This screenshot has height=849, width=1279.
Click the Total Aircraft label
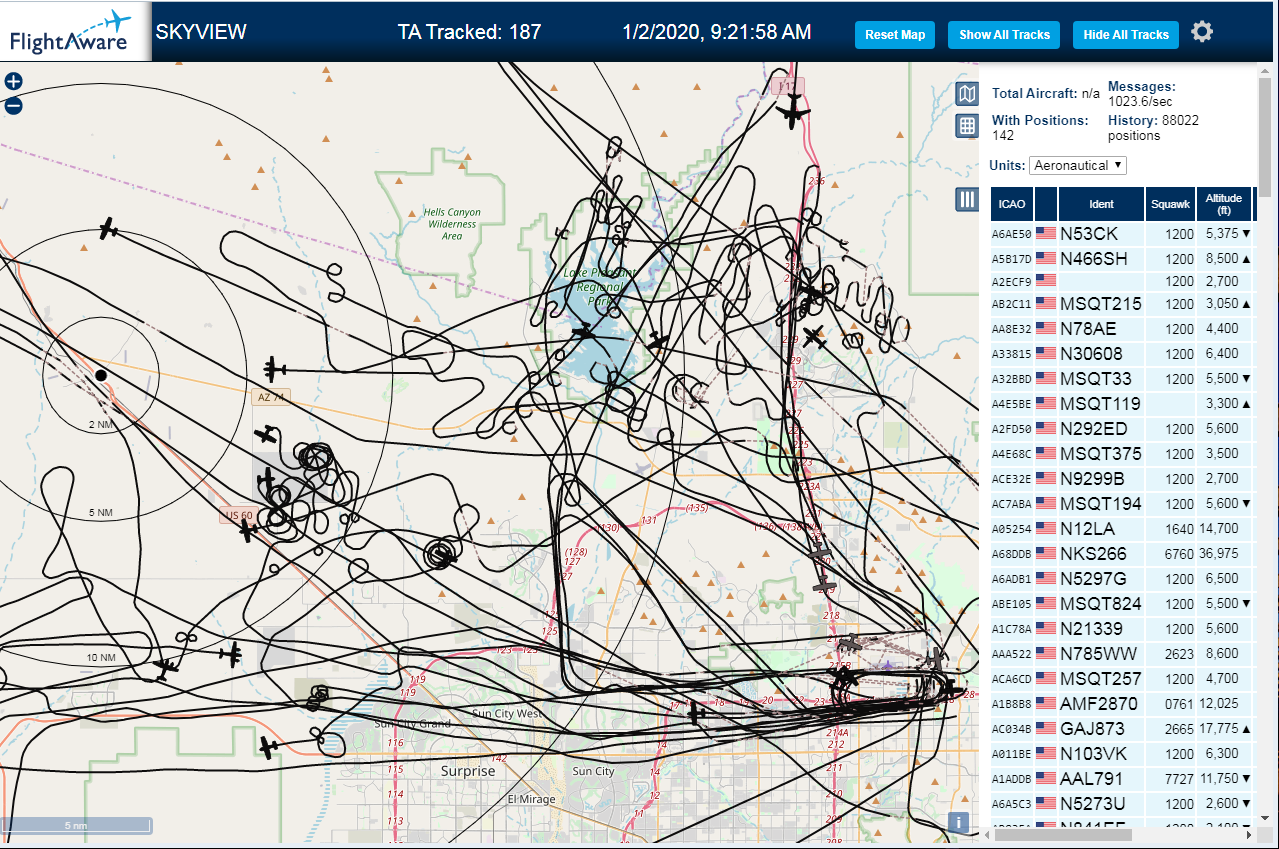[1034, 93]
